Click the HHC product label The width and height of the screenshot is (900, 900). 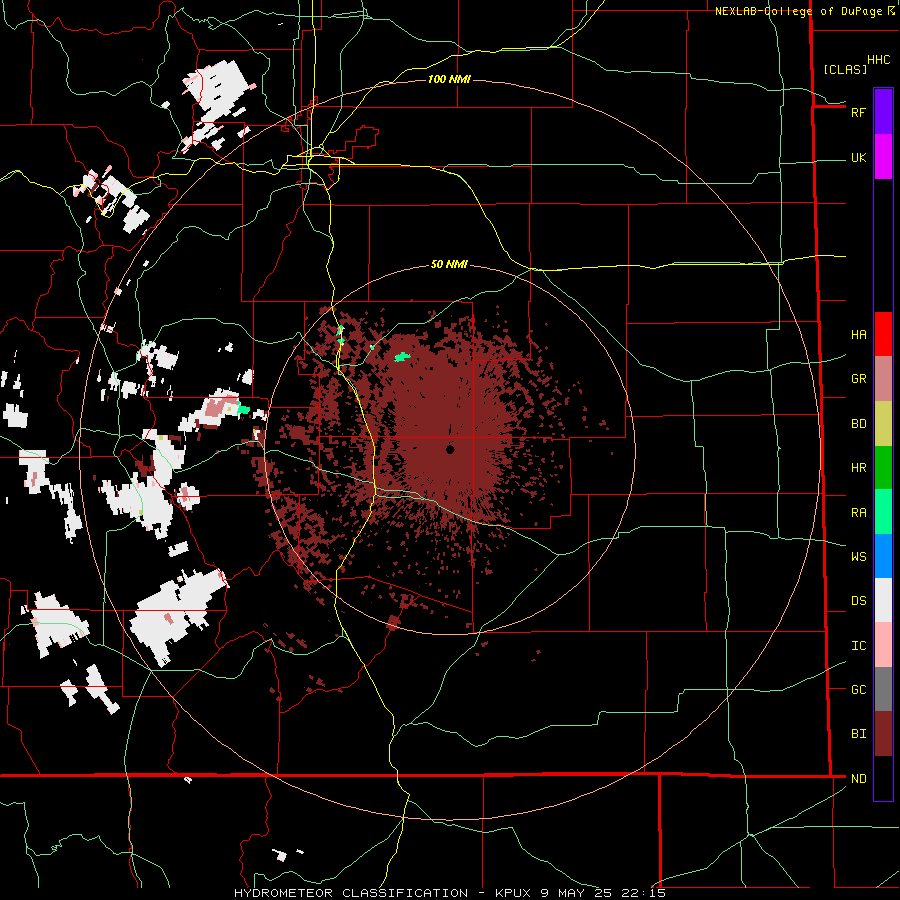tap(878, 60)
